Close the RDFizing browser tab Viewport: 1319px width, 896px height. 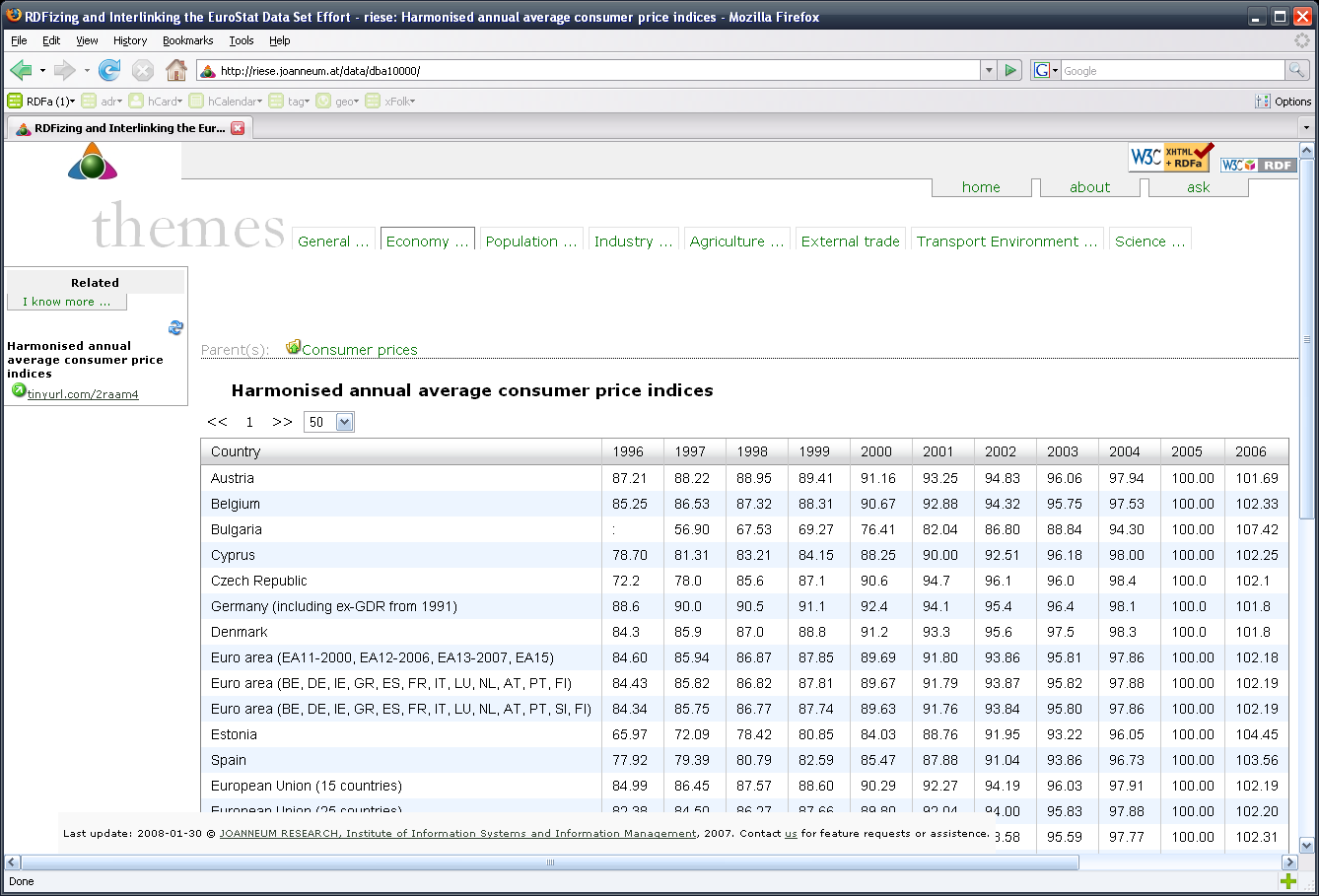tap(238, 128)
